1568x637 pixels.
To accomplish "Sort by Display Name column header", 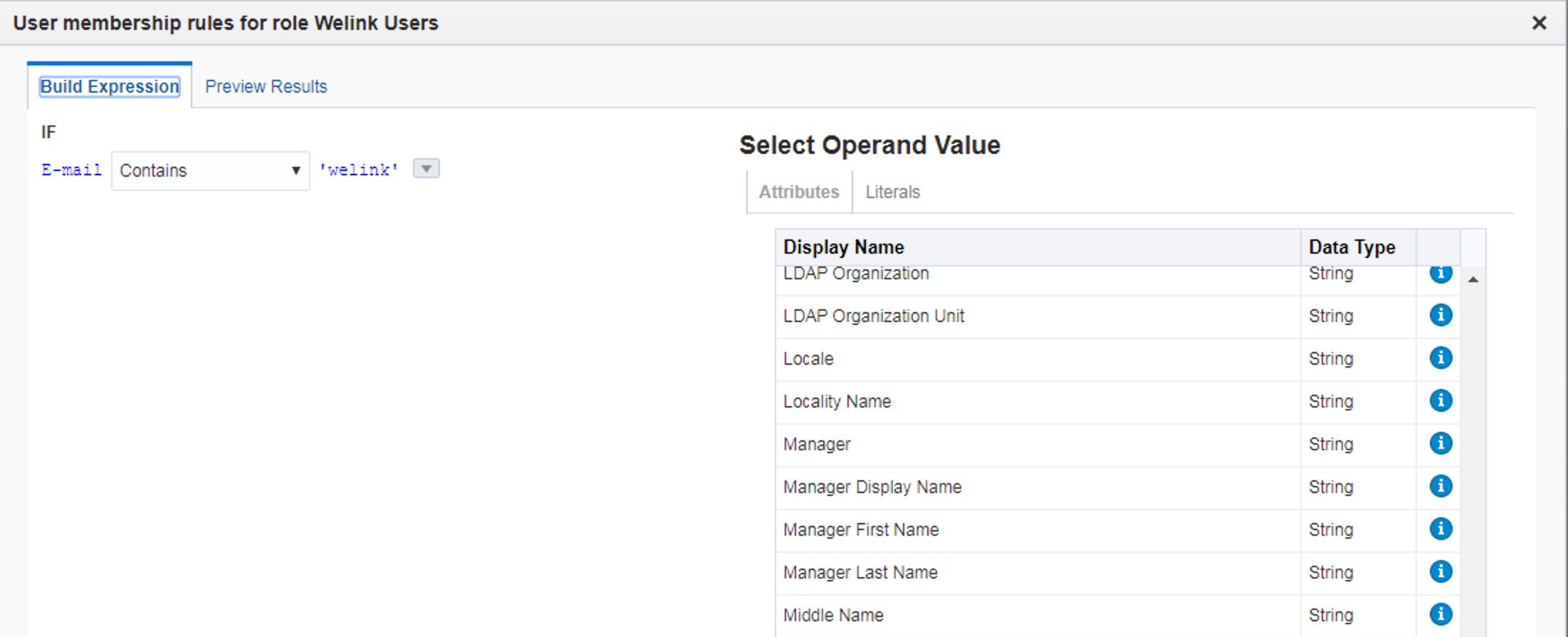I will coord(1038,247).
